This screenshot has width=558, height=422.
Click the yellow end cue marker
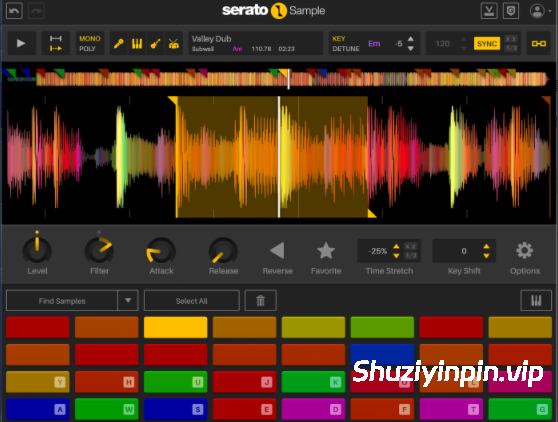pyautogui.click(x=372, y=213)
